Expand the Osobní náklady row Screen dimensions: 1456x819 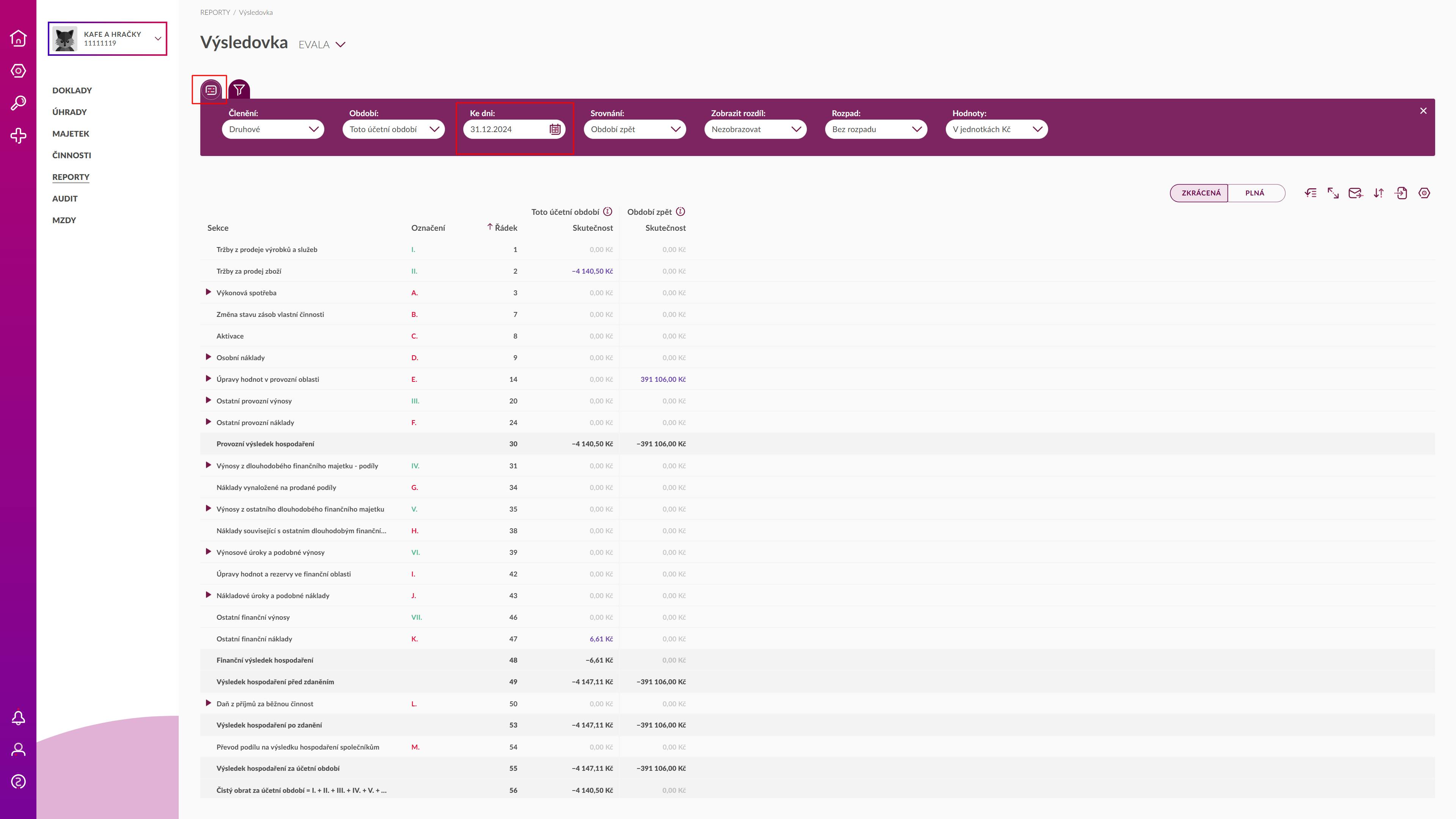click(x=208, y=357)
